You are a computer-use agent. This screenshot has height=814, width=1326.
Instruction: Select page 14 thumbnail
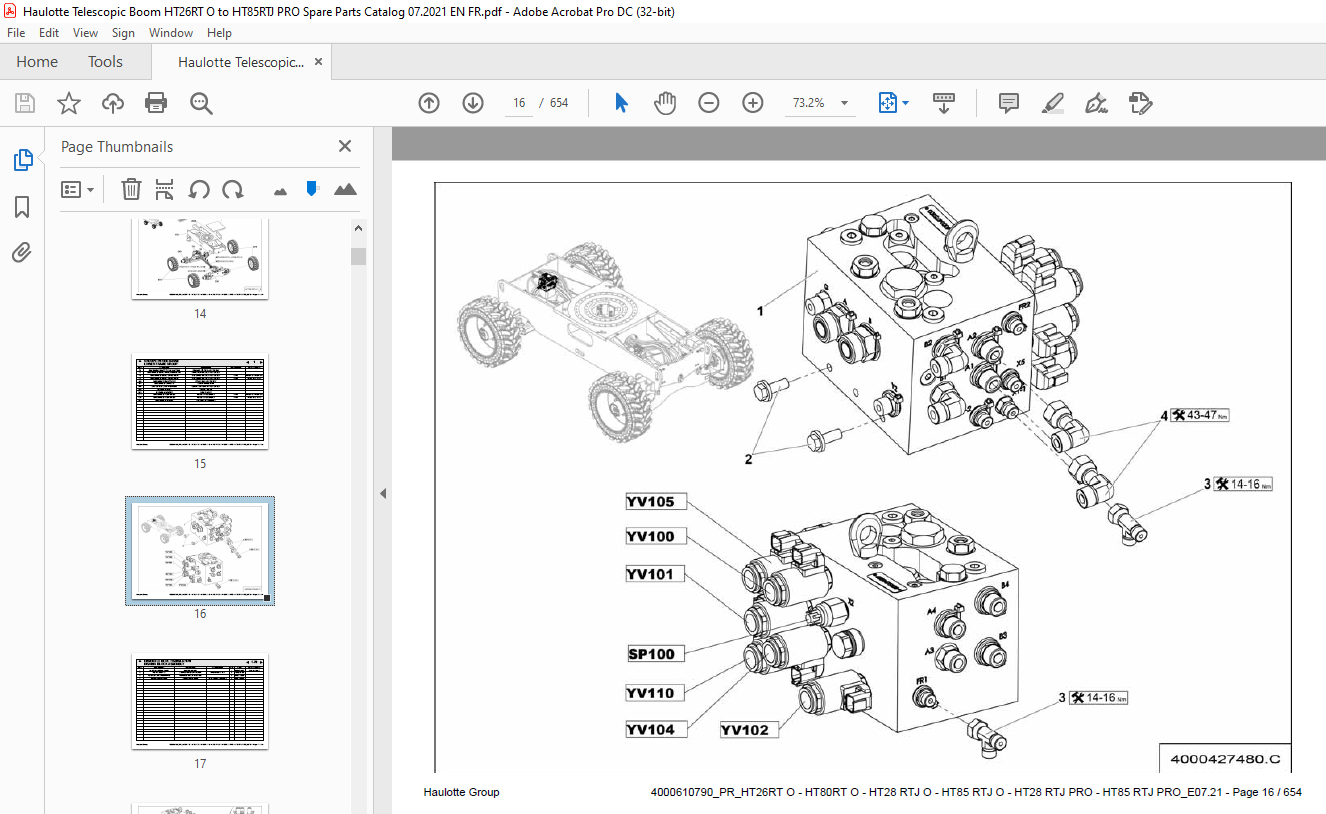200,259
